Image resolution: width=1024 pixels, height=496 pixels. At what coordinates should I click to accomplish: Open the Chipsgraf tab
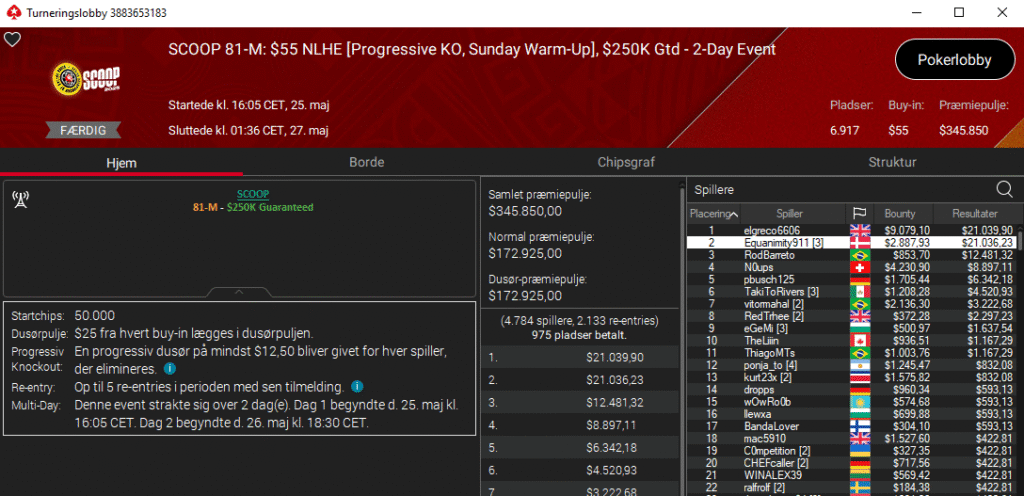(x=626, y=163)
